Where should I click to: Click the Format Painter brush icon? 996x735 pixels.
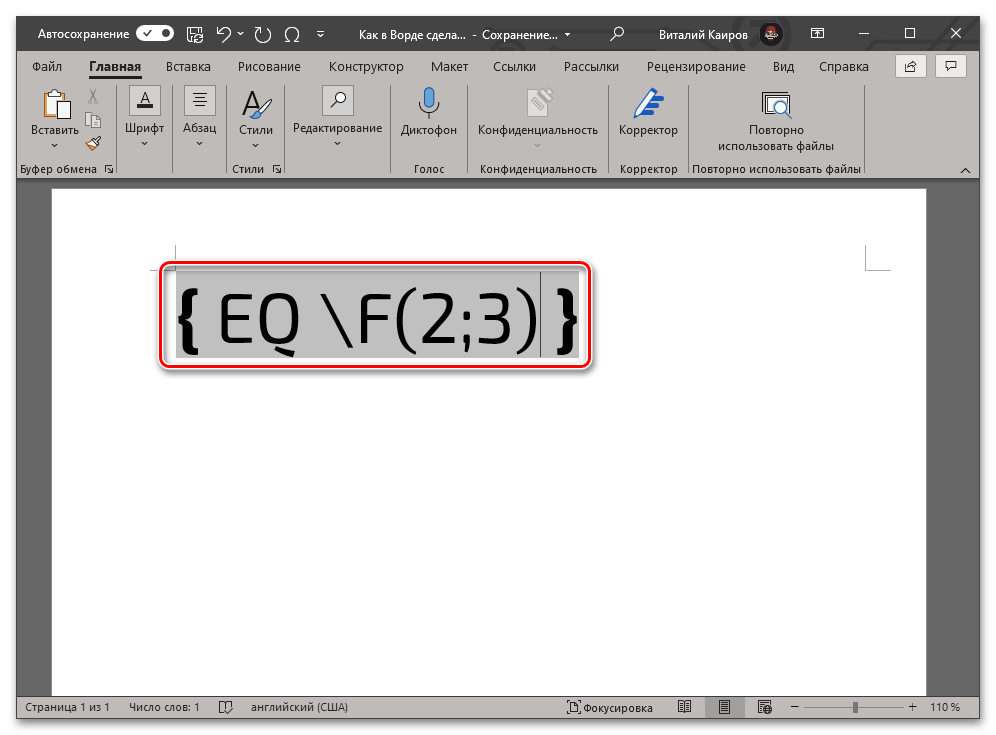(93, 144)
